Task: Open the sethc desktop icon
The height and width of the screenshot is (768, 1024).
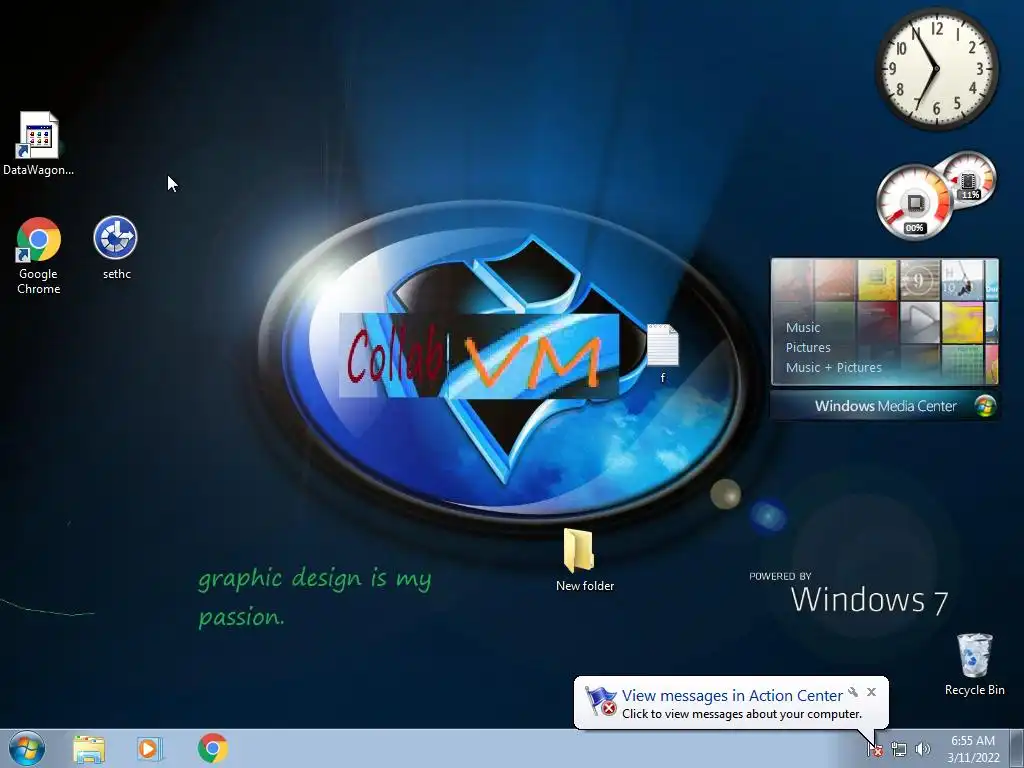Action: [x=116, y=248]
